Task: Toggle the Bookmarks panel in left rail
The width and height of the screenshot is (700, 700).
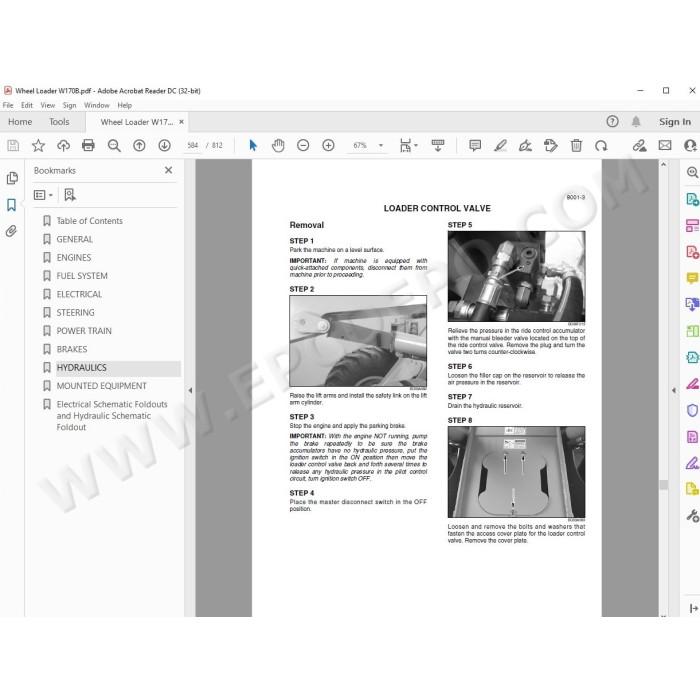Action: (x=12, y=205)
